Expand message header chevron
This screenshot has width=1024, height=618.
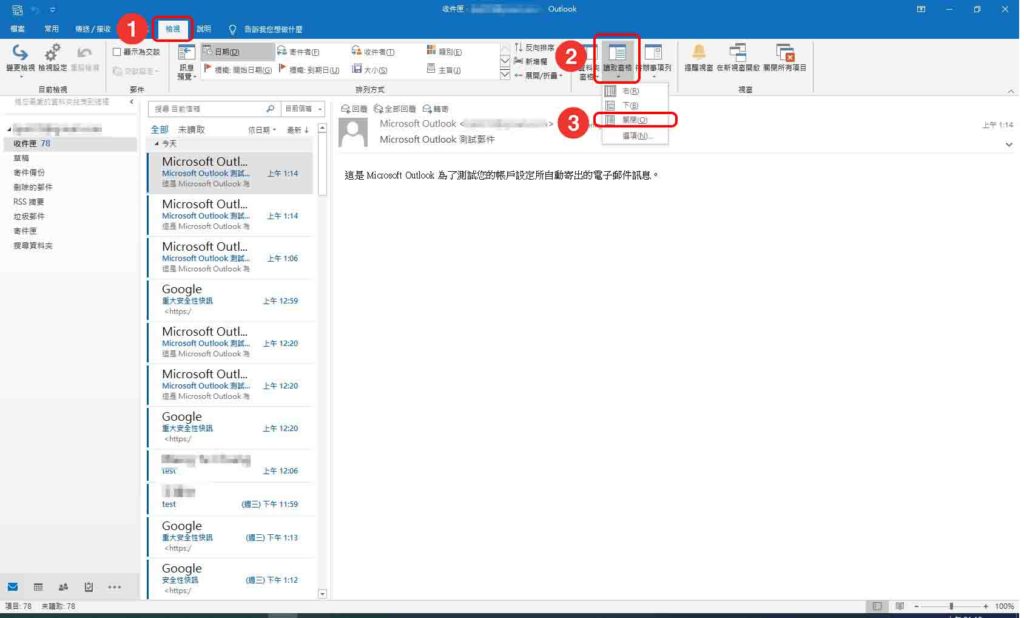pyautogui.click(x=1009, y=144)
